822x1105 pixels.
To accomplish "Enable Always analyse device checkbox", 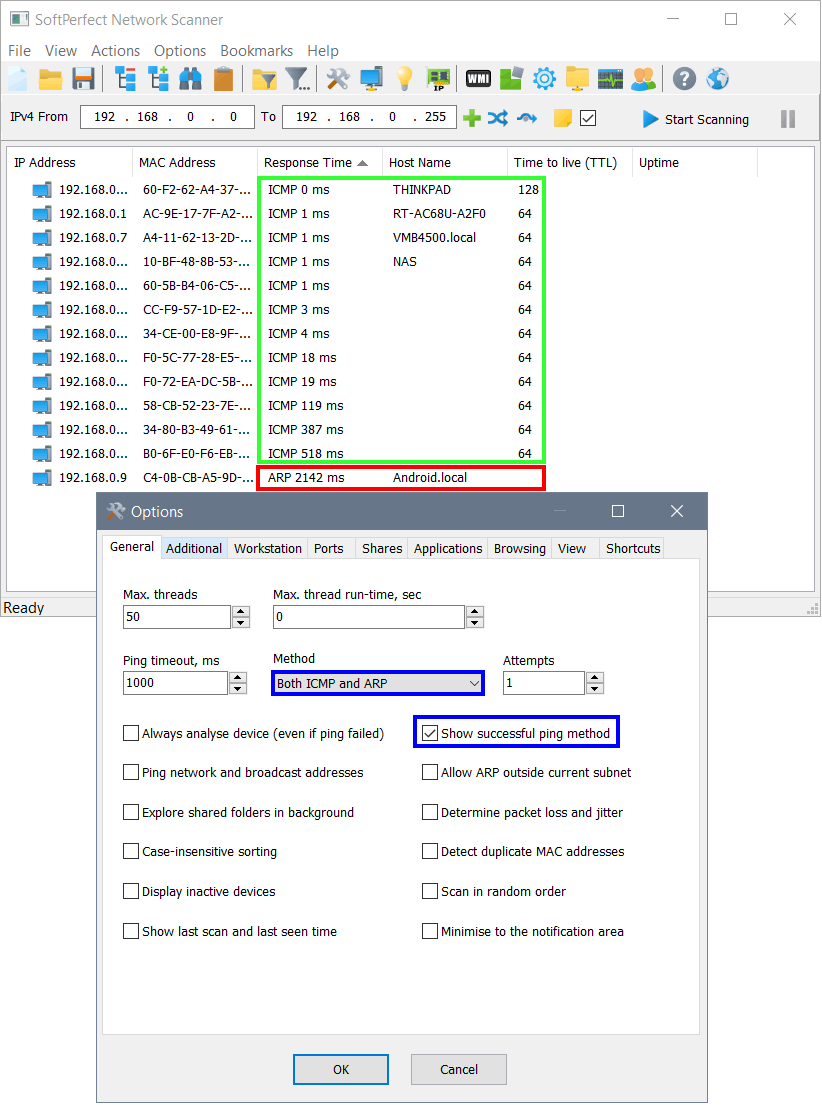I will 130,734.
